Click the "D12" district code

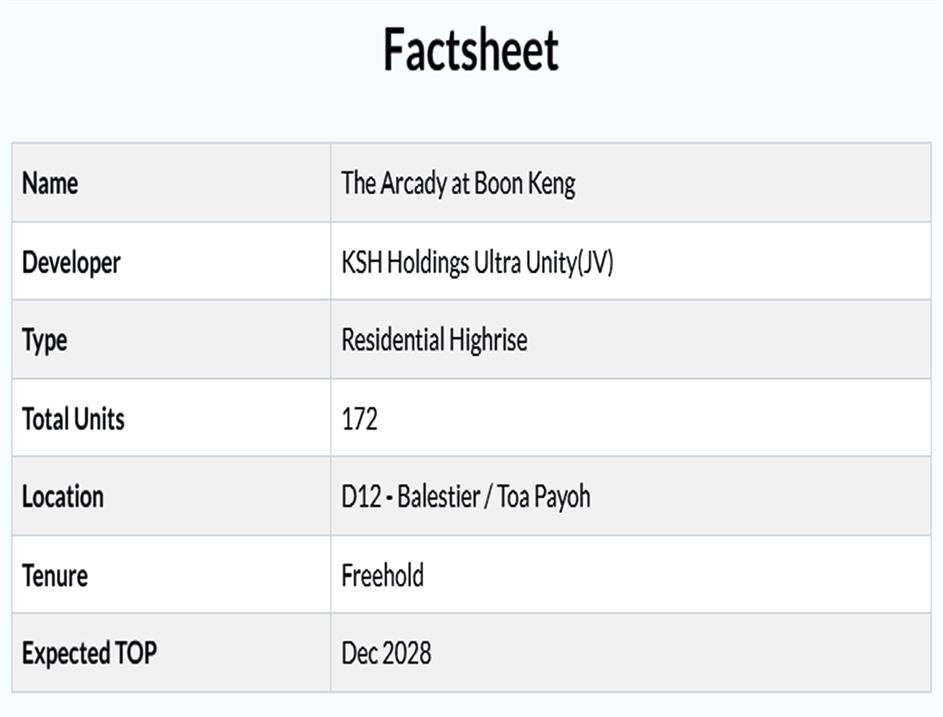click(361, 497)
